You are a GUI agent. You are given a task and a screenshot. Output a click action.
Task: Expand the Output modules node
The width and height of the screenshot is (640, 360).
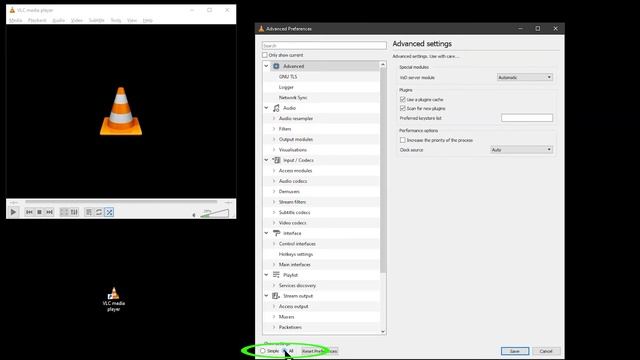pos(274,139)
